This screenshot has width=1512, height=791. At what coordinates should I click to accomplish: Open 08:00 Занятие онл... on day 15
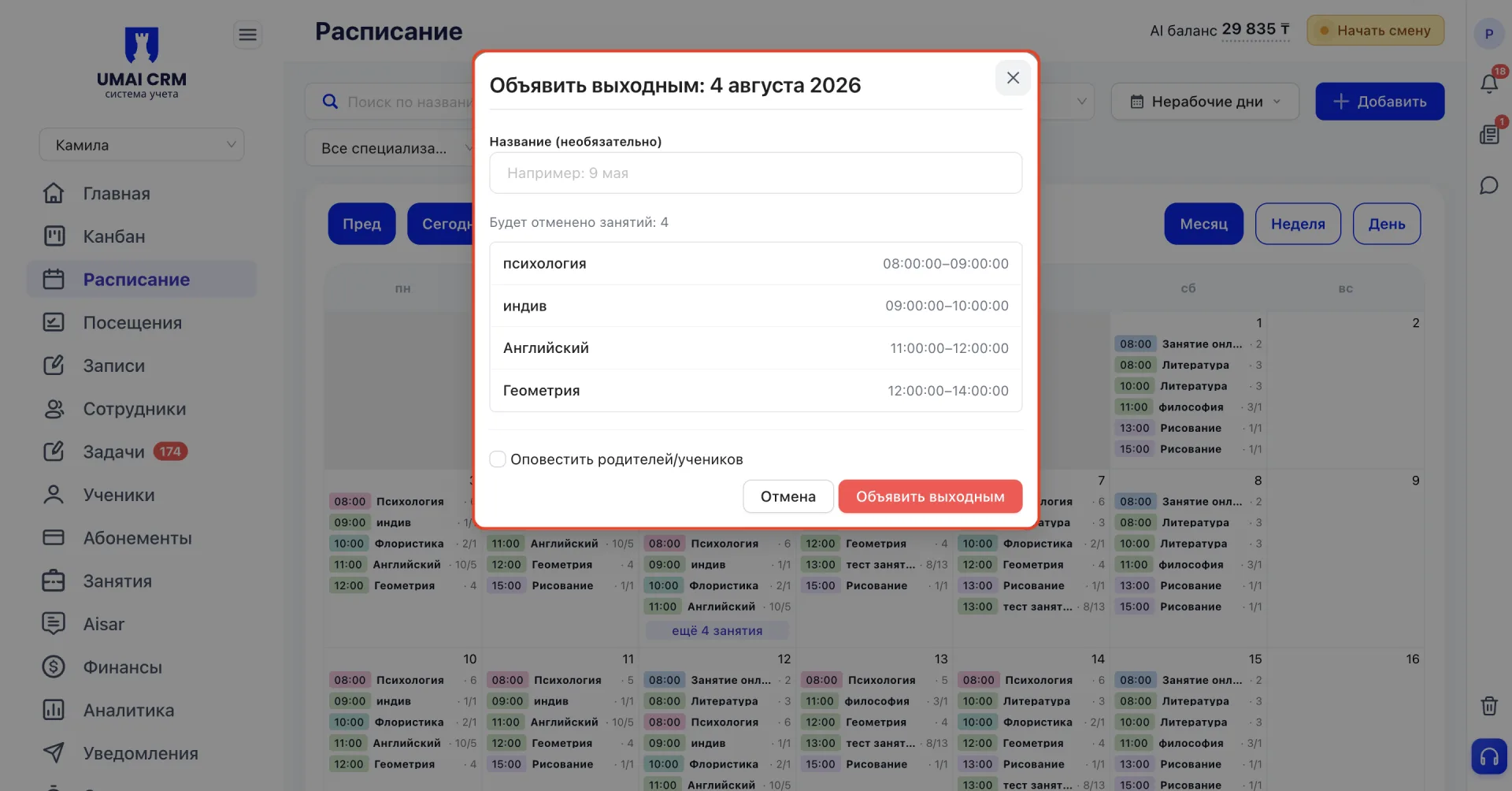coord(1188,680)
